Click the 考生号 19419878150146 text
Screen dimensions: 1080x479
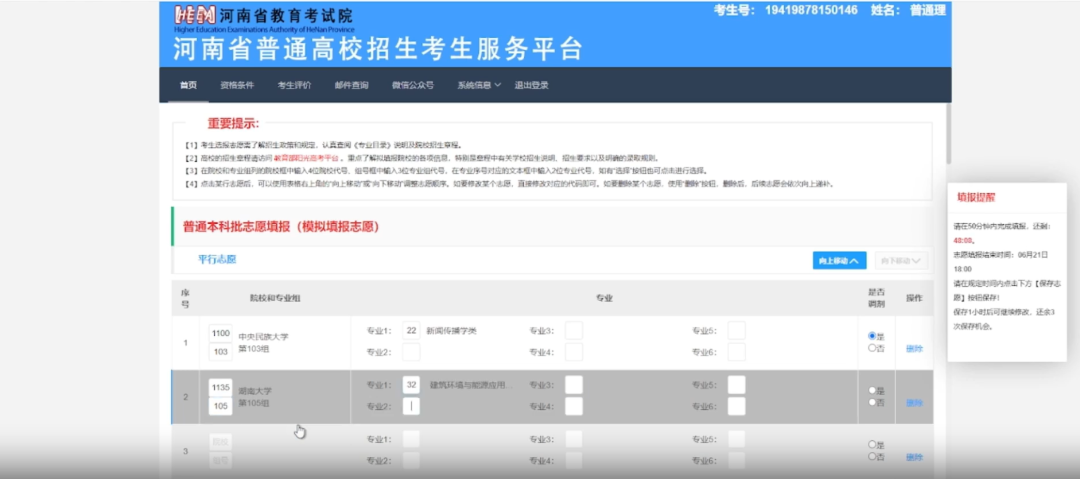(786, 10)
